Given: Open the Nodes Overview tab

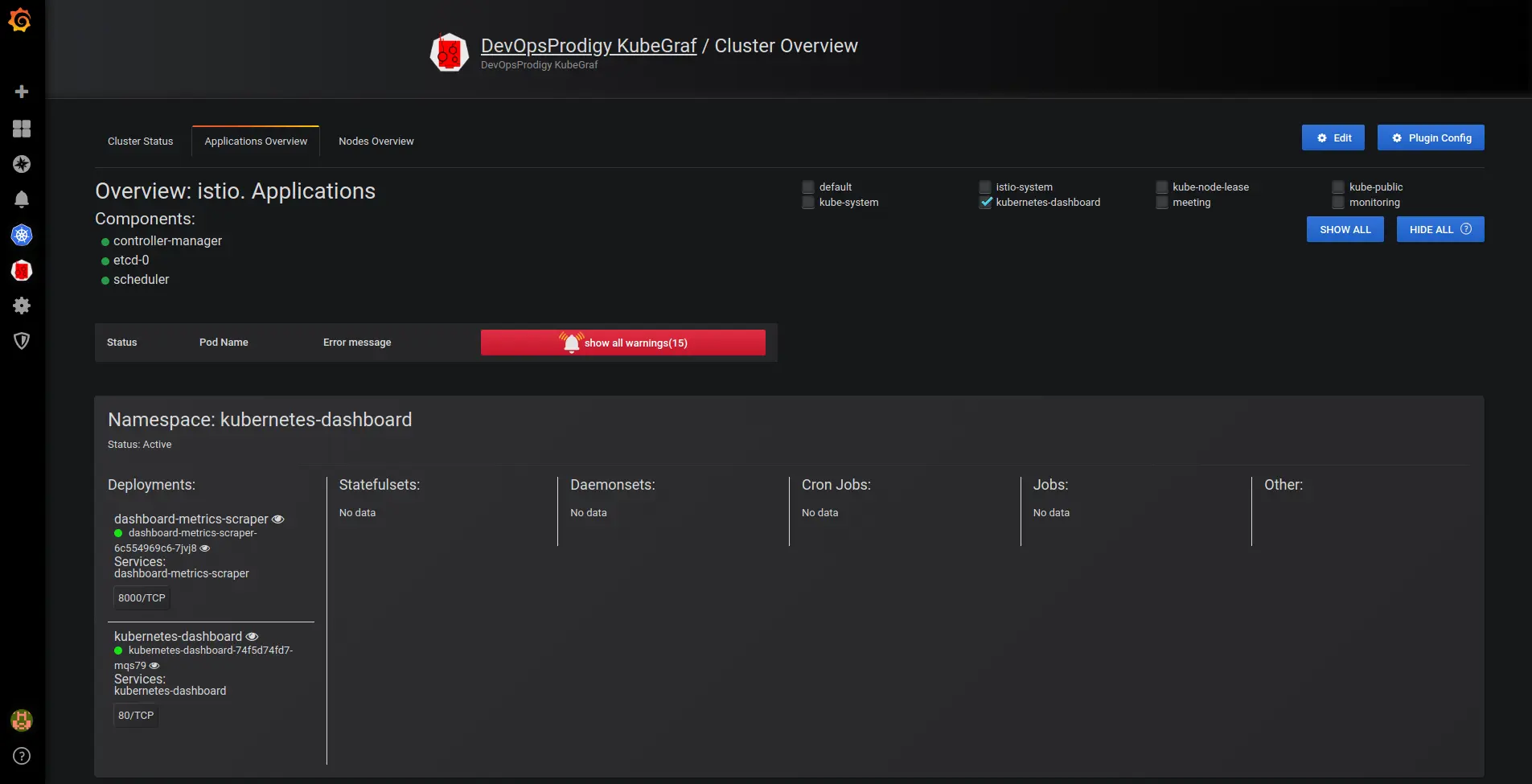Looking at the screenshot, I should [376, 141].
